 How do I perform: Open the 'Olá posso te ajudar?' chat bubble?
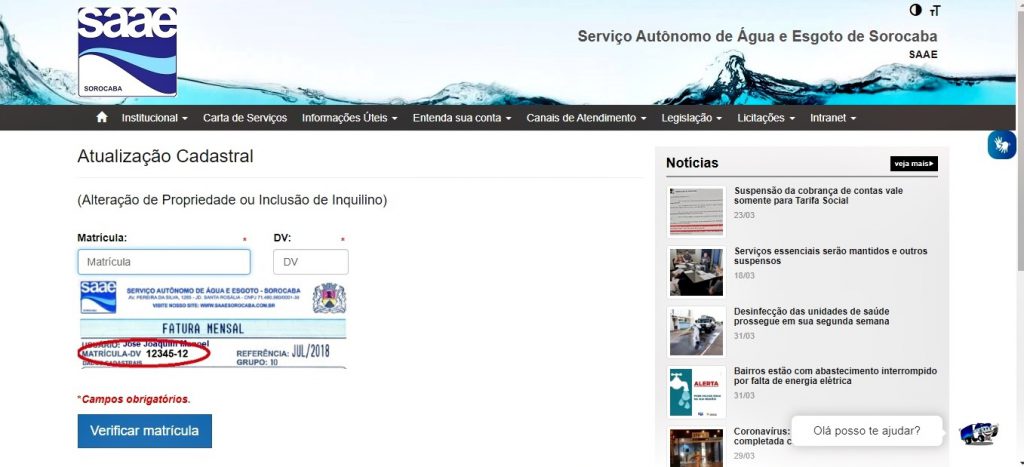pyautogui.click(x=866, y=432)
